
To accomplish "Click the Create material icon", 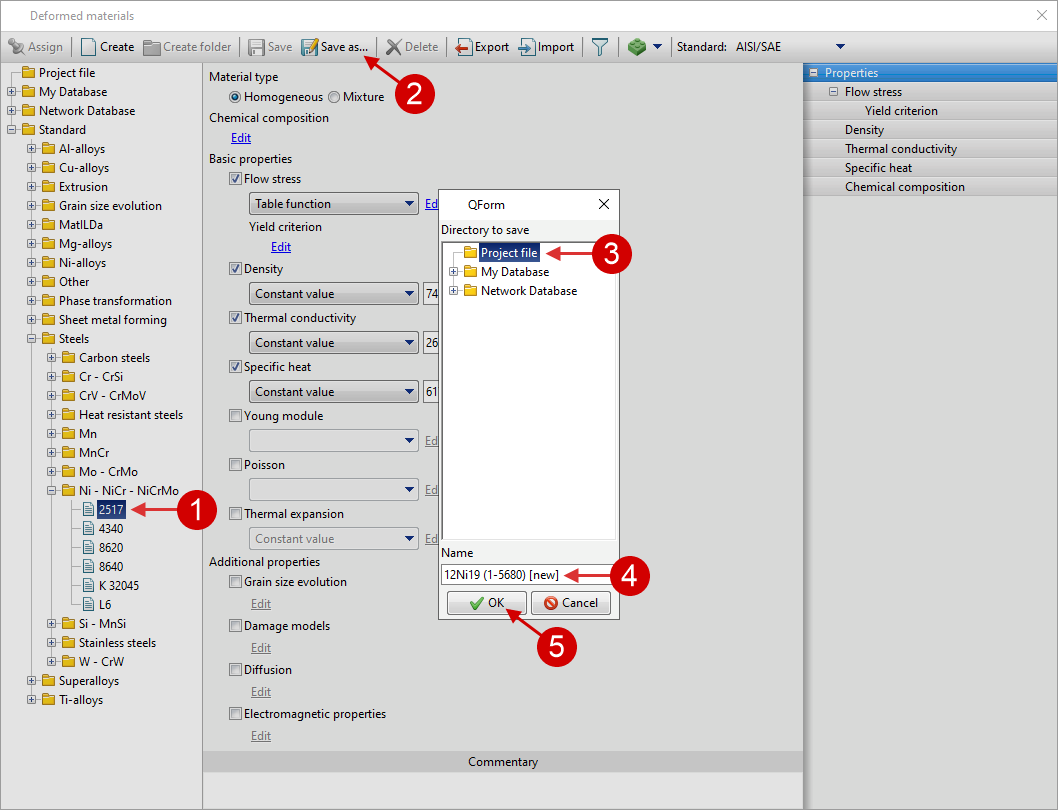I will pos(89,47).
